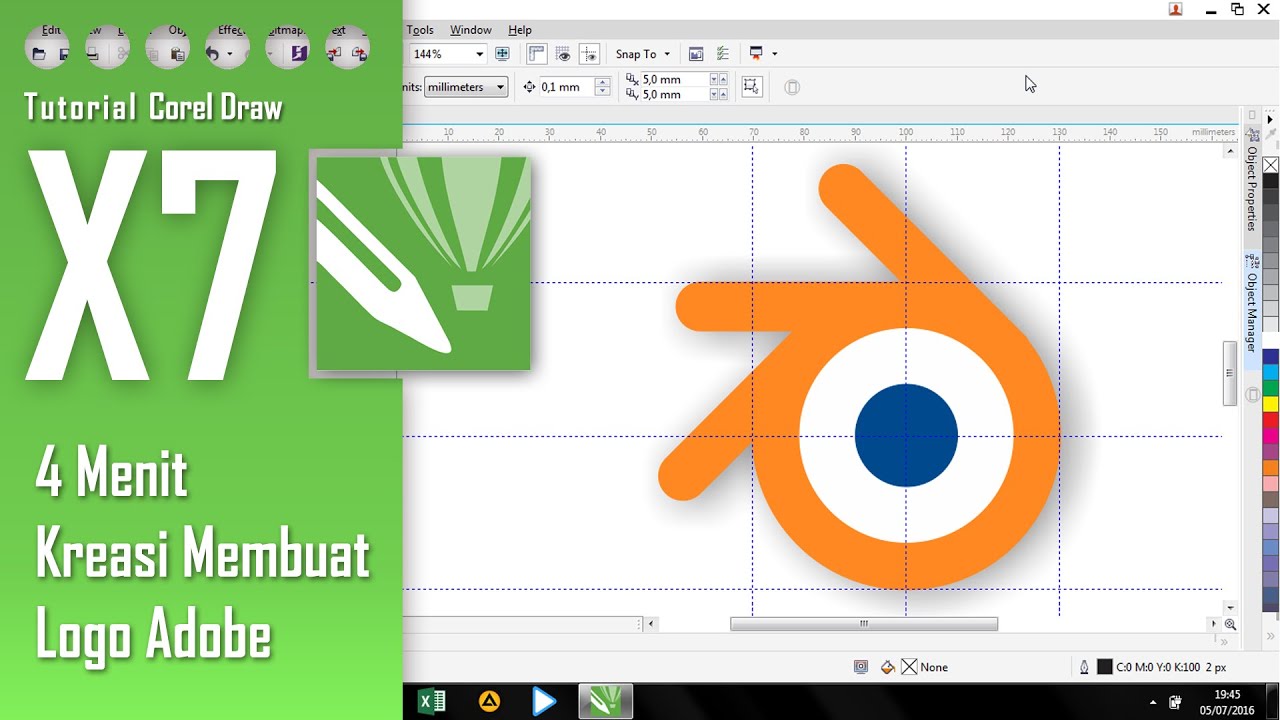This screenshot has height=720, width=1280.
Task: Open the Undo history dropdown arrow
Action: click(229, 55)
